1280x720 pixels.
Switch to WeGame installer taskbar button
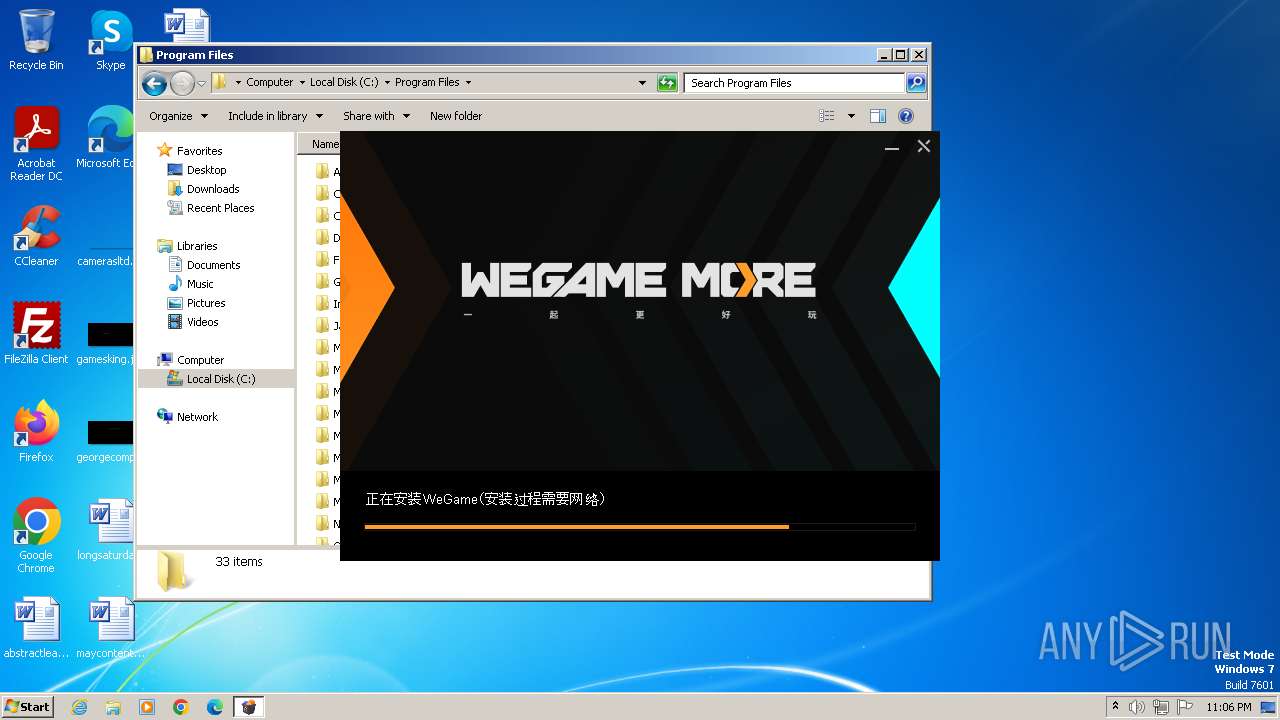tap(249, 707)
